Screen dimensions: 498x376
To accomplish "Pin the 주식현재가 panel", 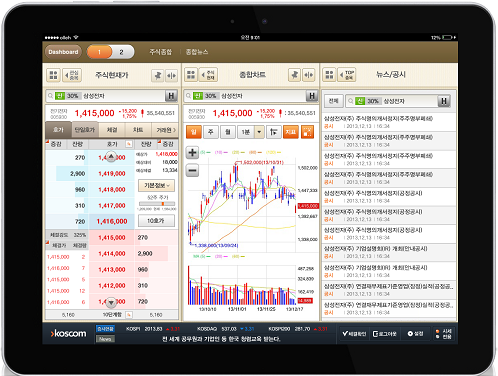I will coord(158,75).
